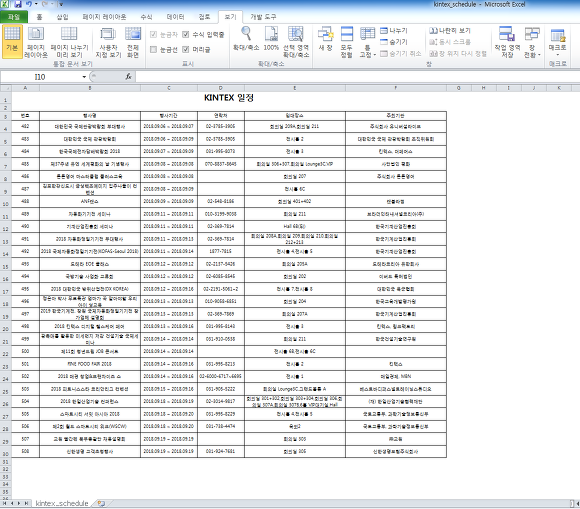Open 사용자 지정 보기 custom views
580x509 pixels.
click(108, 41)
